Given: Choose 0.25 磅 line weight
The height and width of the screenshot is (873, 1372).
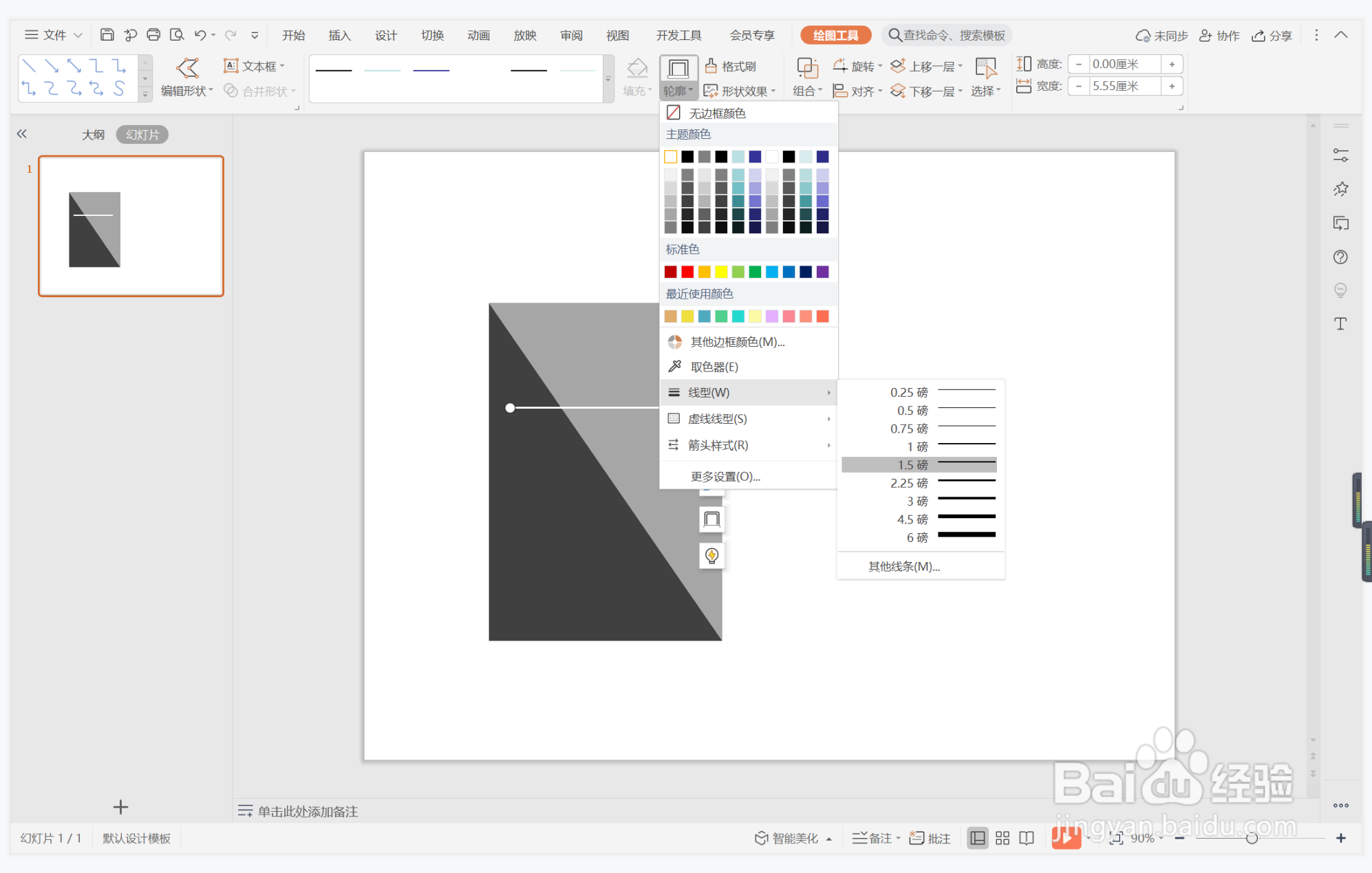Looking at the screenshot, I should coord(919,392).
